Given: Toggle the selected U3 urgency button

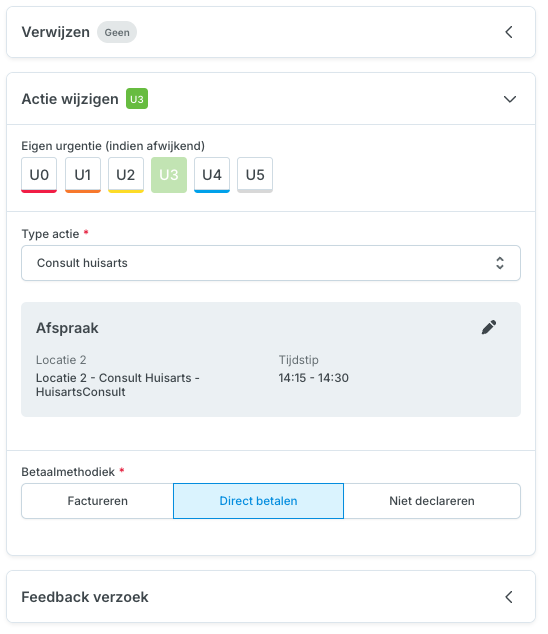Looking at the screenshot, I should coord(169,175).
